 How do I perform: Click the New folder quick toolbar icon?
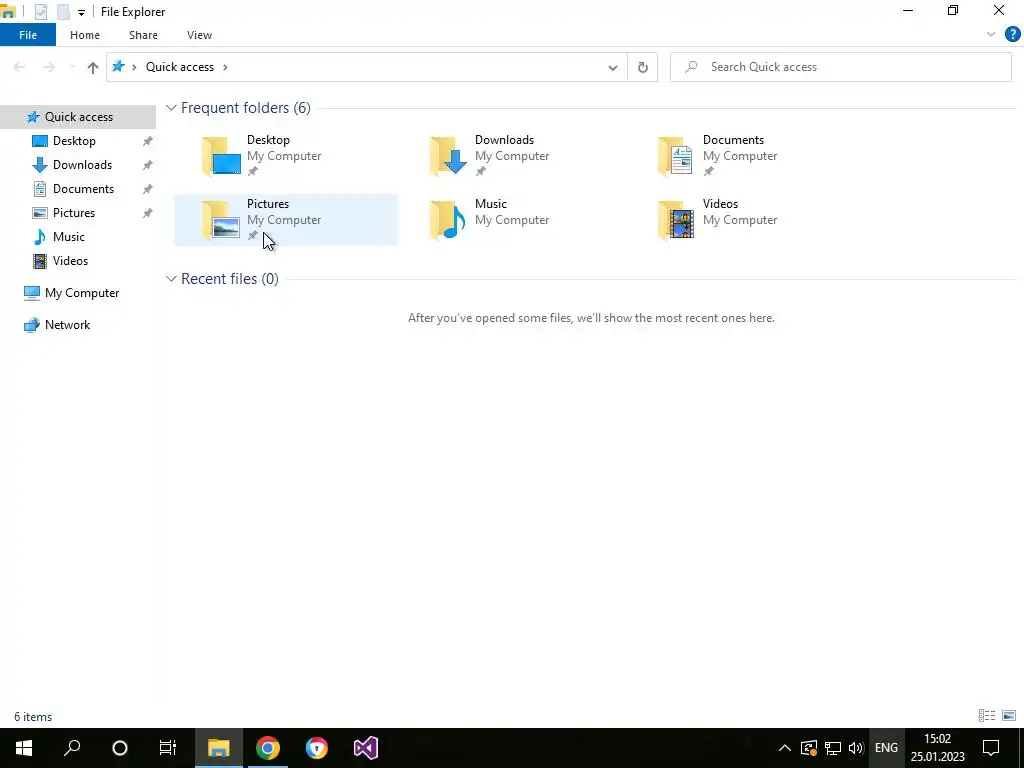point(63,12)
